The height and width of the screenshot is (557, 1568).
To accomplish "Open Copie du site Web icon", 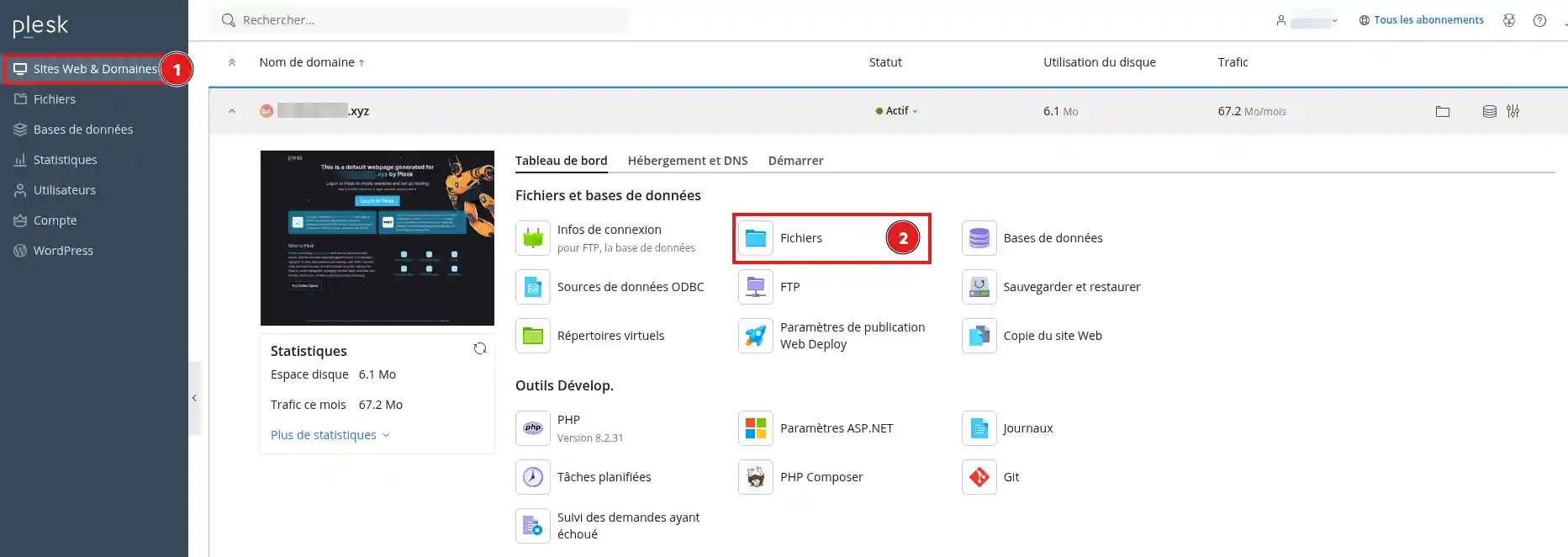I will click(979, 336).
